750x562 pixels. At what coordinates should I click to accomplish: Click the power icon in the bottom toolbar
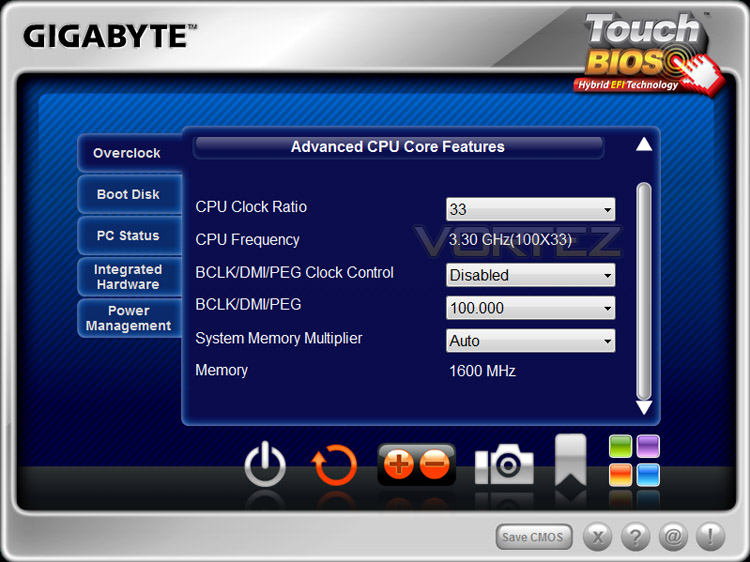point(265,464)
